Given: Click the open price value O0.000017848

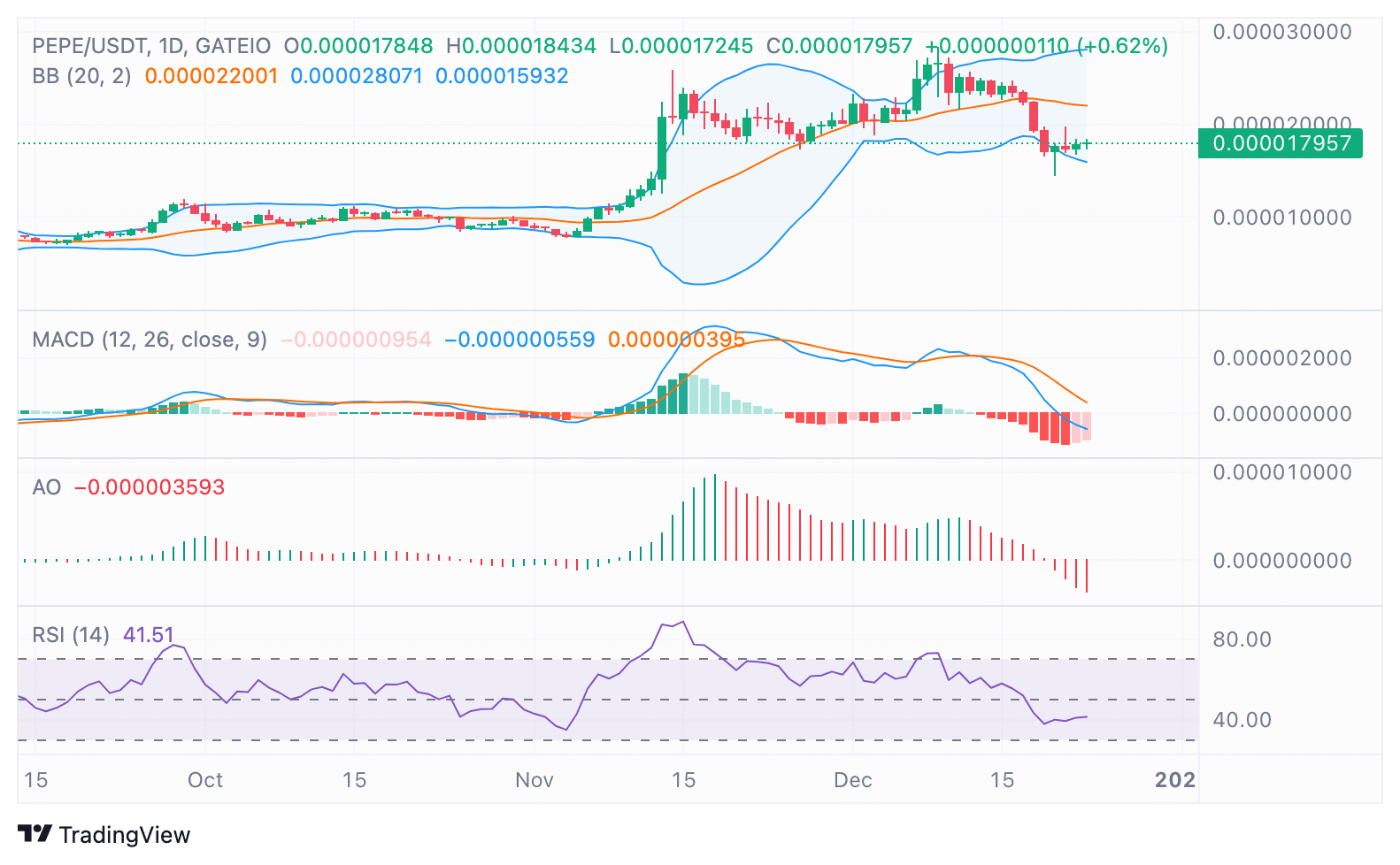Looking at the screenshot, I should coord(358,46).
